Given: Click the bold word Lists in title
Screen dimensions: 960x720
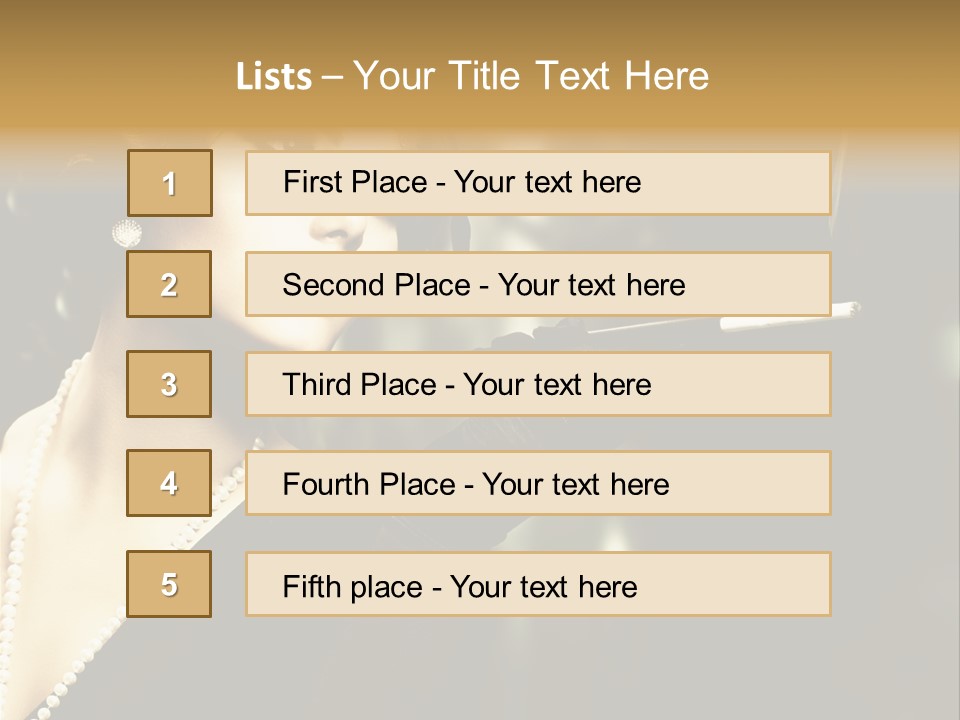Looking at the screenshot, I should coord(274,77).
